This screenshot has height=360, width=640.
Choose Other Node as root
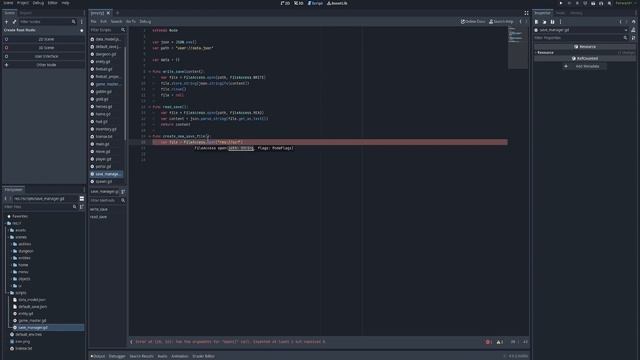click(44, 65)
